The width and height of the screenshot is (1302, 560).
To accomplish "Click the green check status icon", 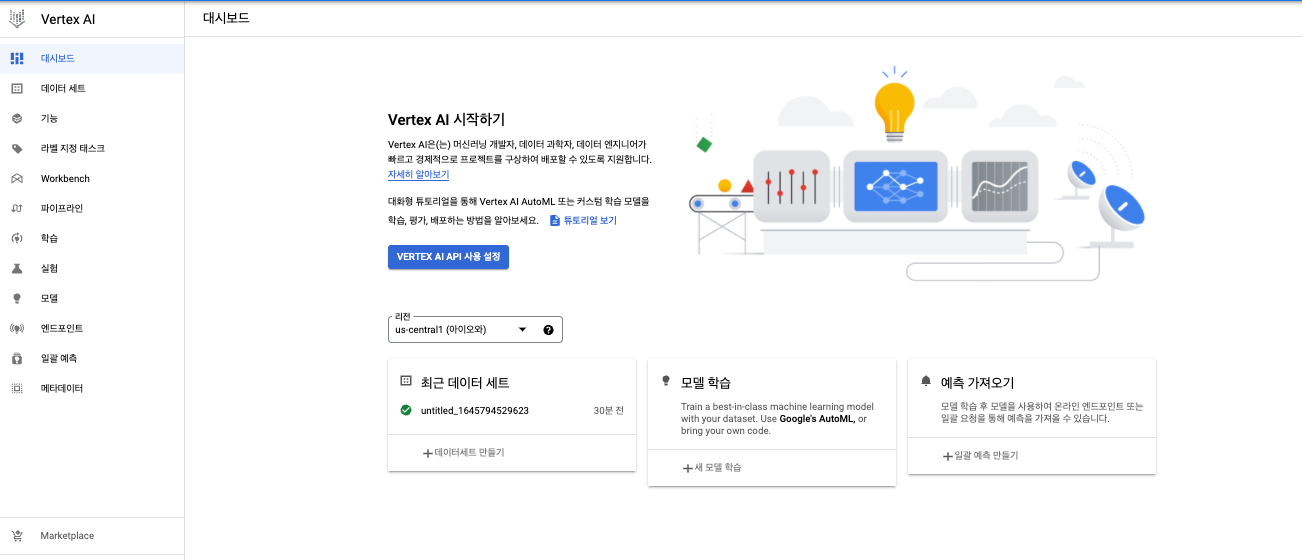I will coord(406,410).
